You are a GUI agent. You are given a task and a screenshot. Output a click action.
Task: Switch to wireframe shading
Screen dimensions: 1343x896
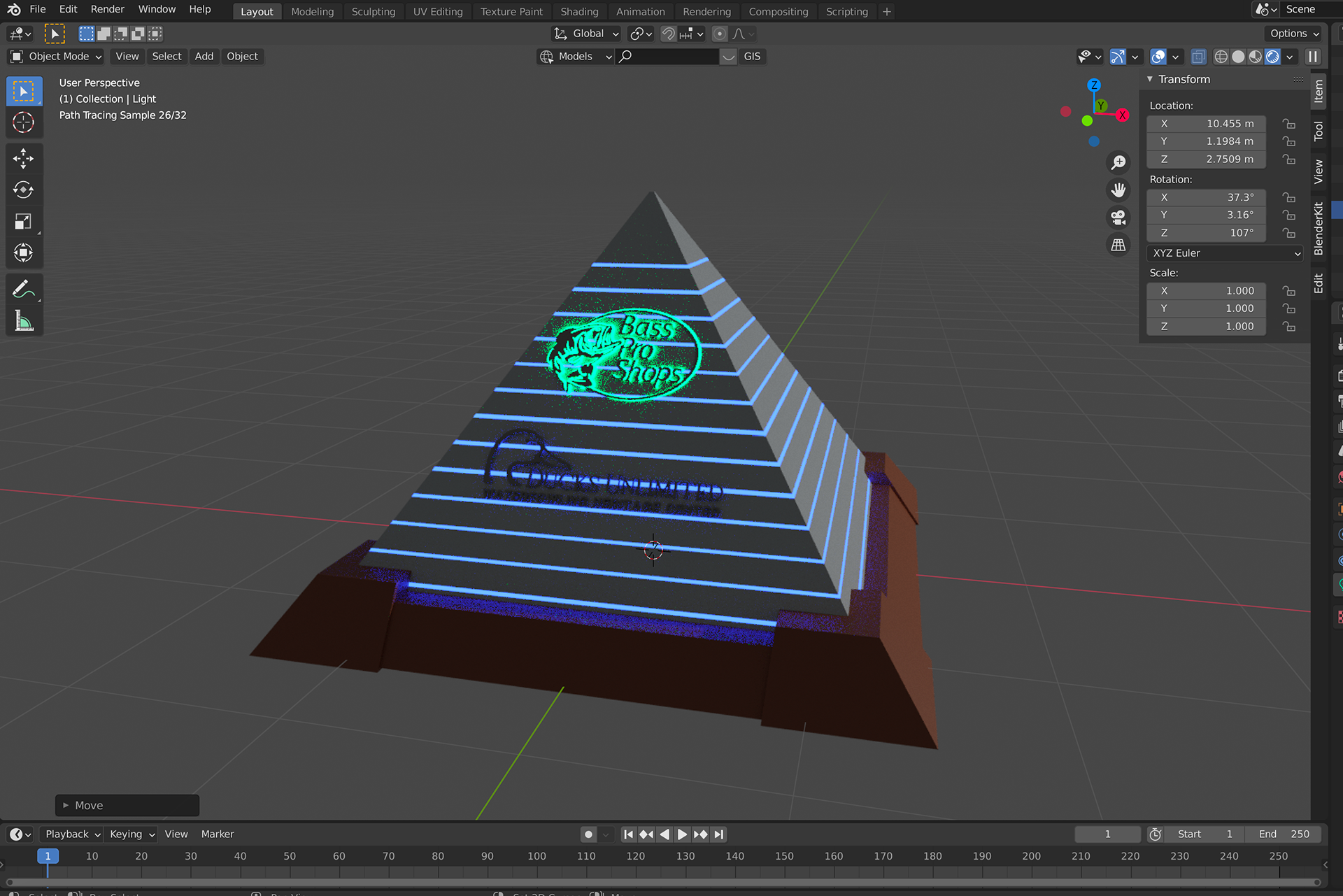pyautogui.click(x=1221, y=57)
